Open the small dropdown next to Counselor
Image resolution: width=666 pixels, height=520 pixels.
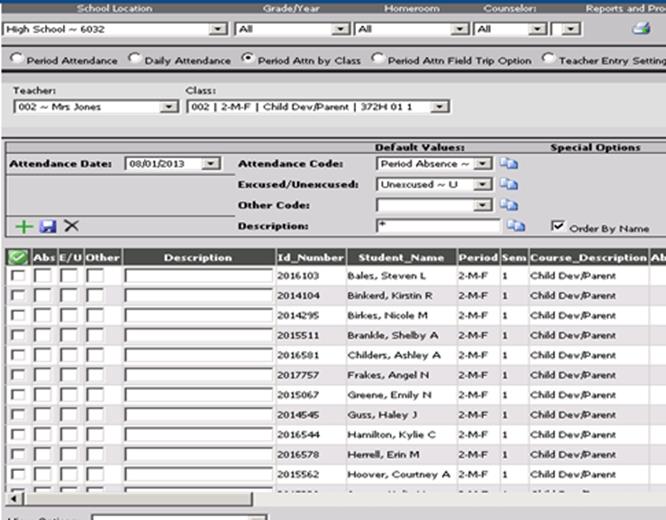click(x=571, y=29)
